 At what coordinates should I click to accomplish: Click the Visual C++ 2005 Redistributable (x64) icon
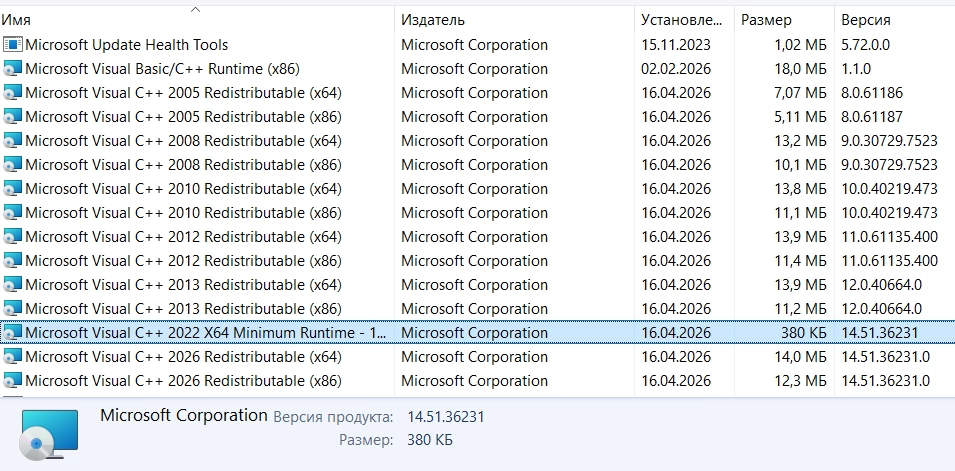(x=13, y=93)
